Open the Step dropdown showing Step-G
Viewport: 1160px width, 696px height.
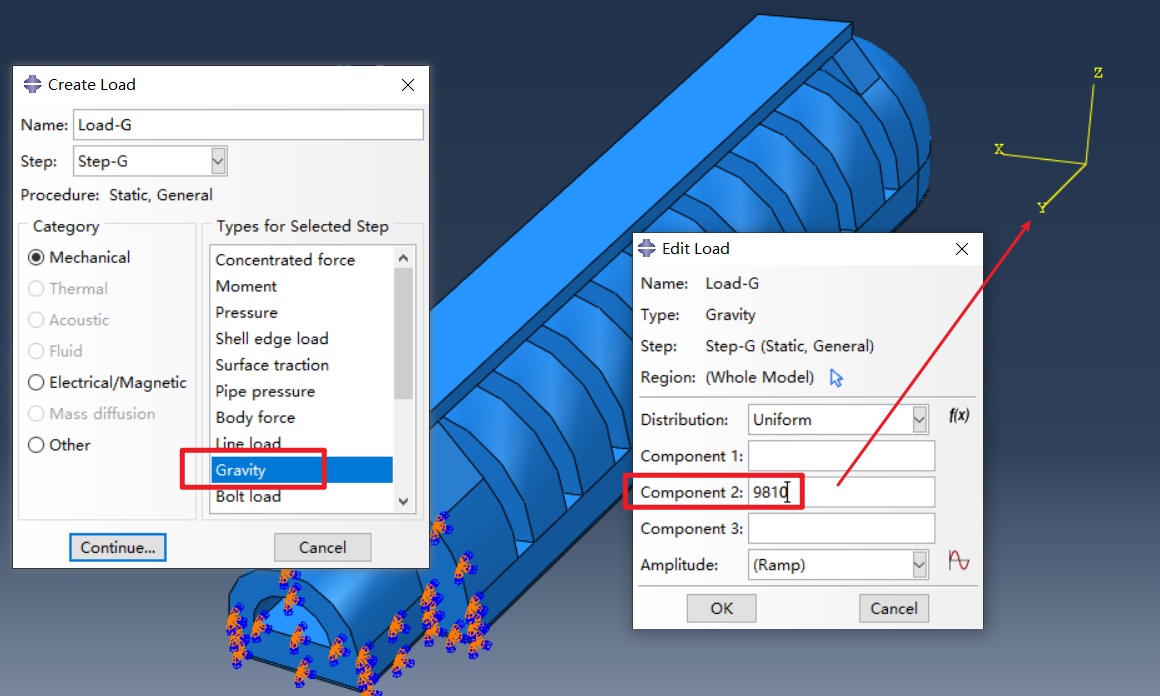point(217,160)
